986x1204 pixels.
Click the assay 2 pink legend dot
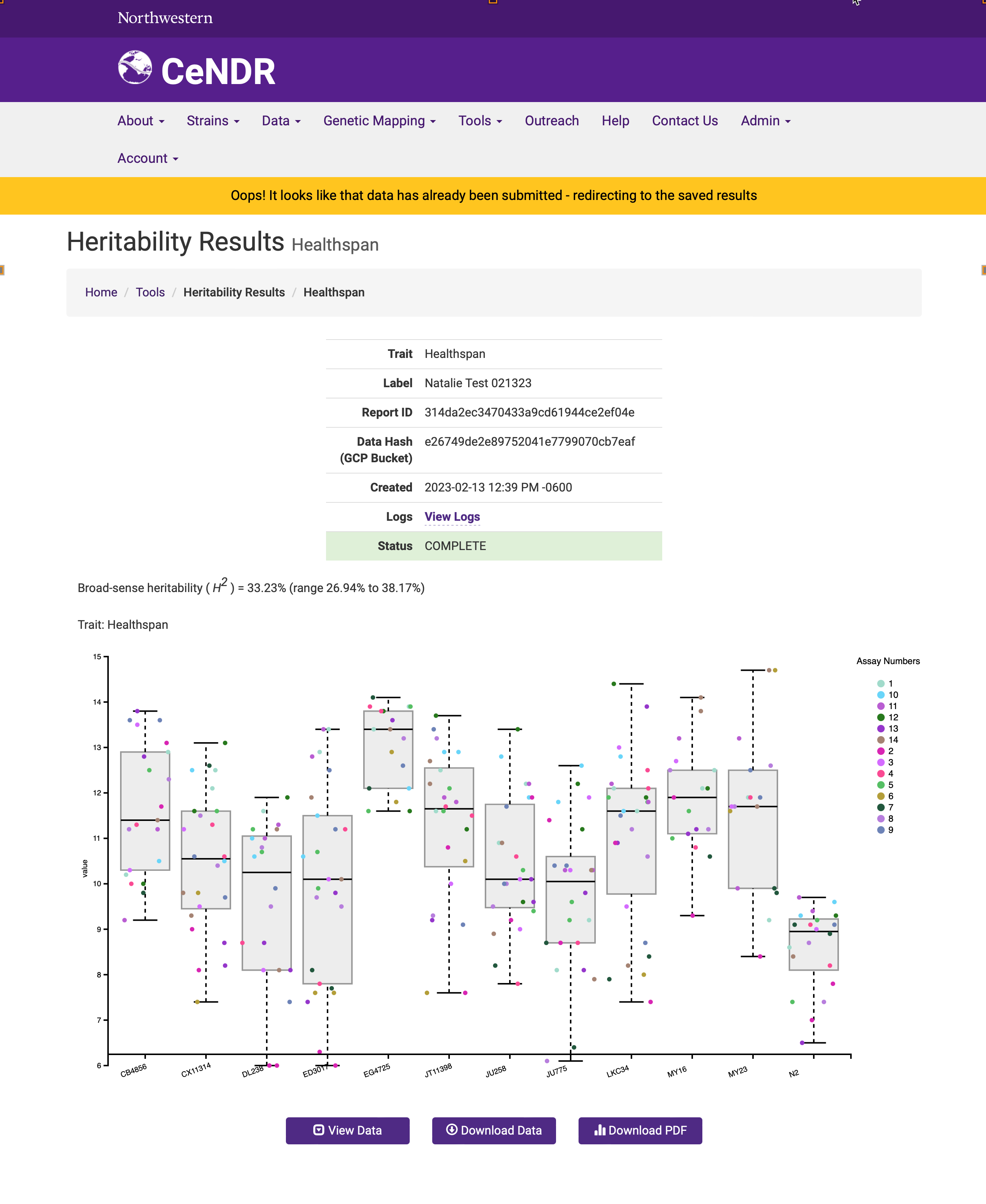click(880, 751)
